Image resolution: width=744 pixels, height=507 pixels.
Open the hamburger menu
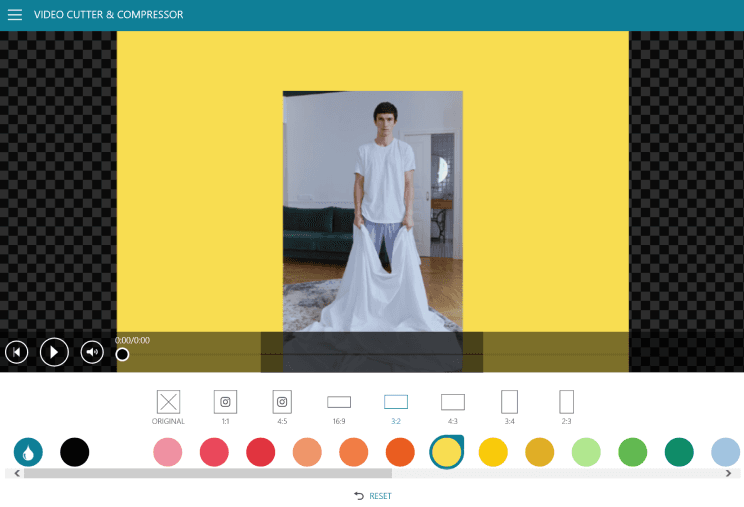tap(15, 15)
